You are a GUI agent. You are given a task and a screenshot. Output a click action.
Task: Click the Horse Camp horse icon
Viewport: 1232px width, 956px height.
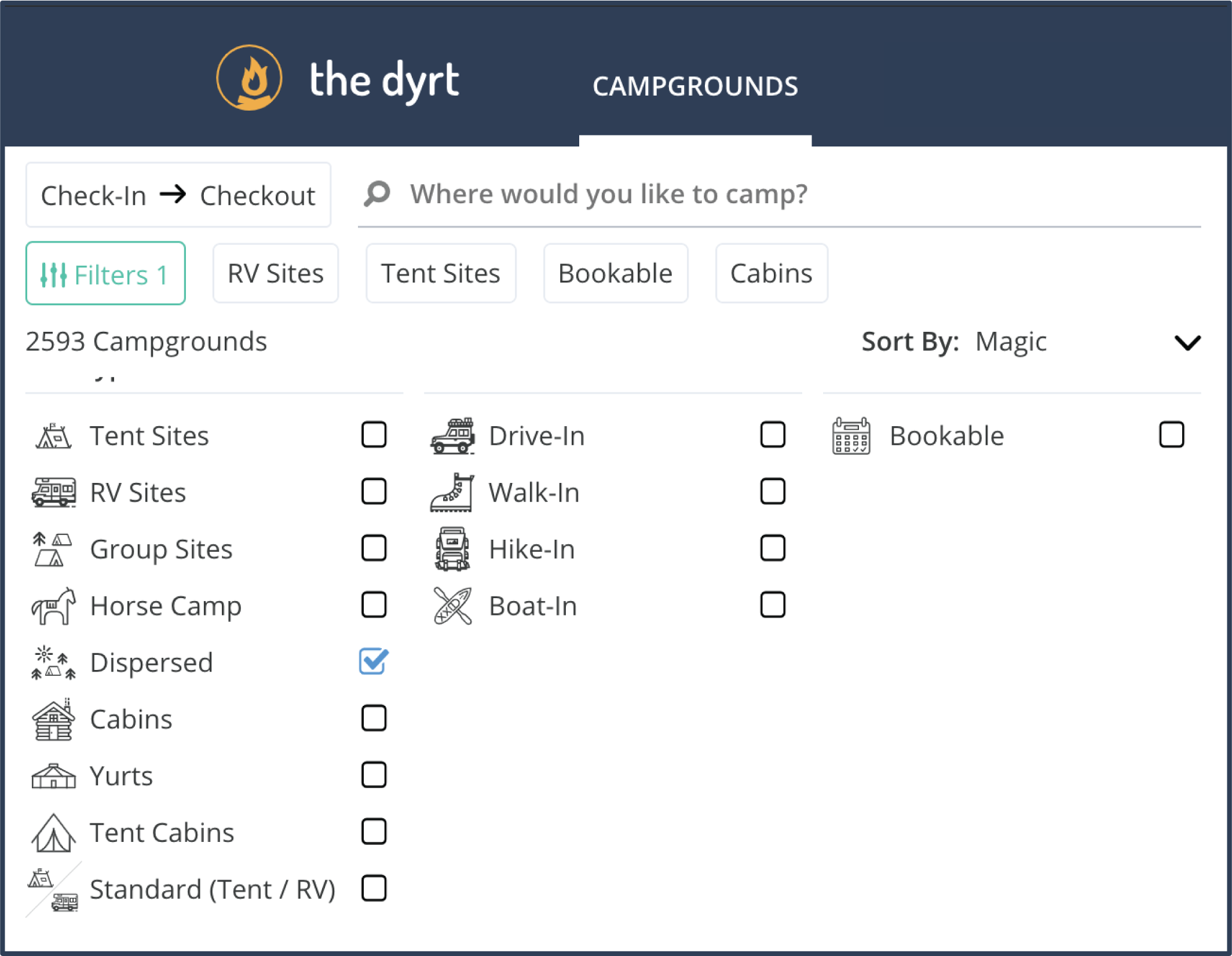[x=53, y=606]
